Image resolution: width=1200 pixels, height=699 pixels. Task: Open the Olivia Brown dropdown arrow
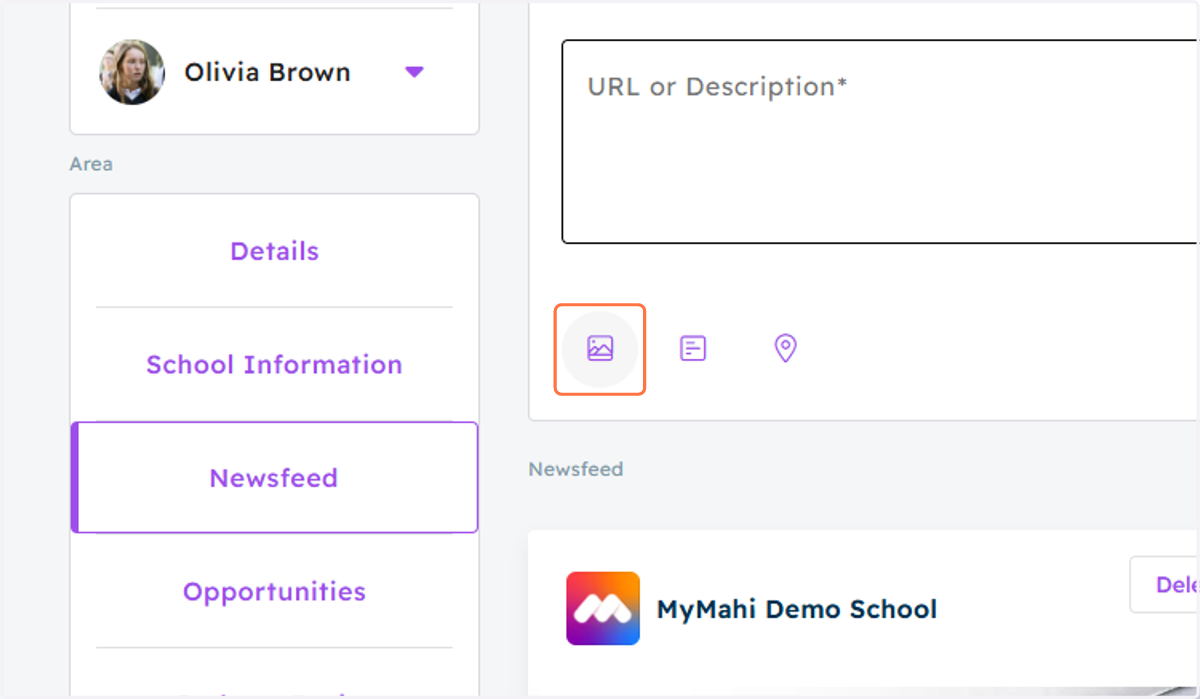click(414, 72)
